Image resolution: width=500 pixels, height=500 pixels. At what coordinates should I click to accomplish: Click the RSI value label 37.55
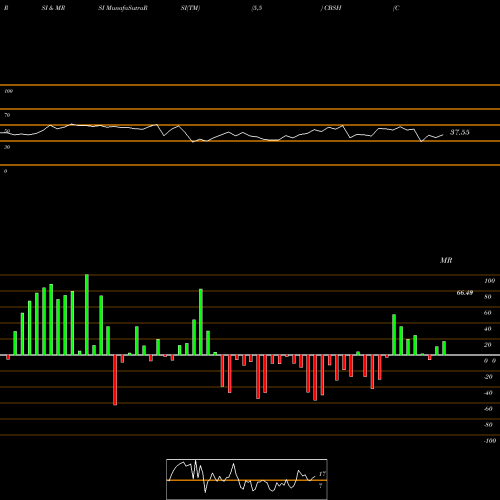tap(460, 132)
